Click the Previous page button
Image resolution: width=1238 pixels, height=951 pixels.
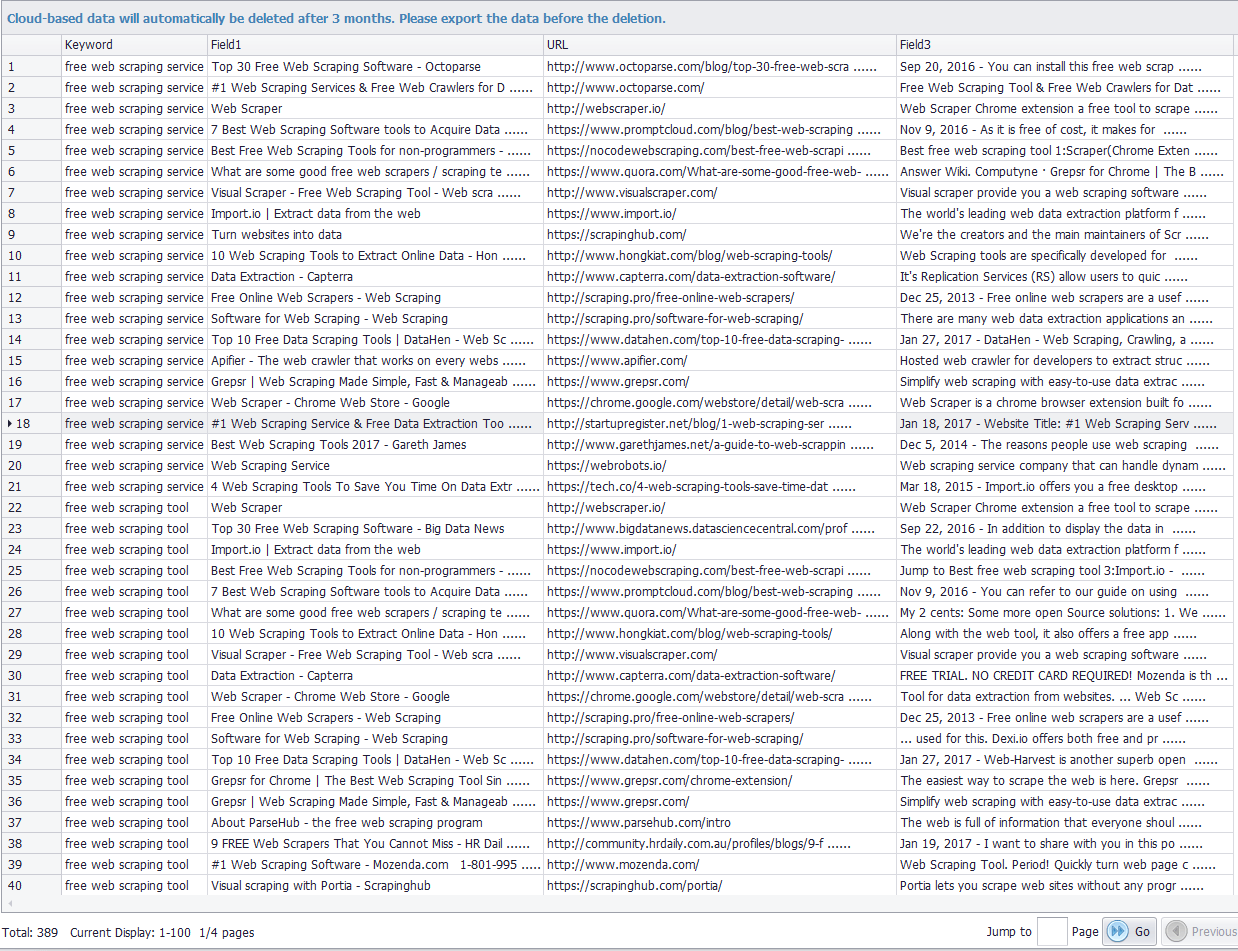[x=1201, y=931]
